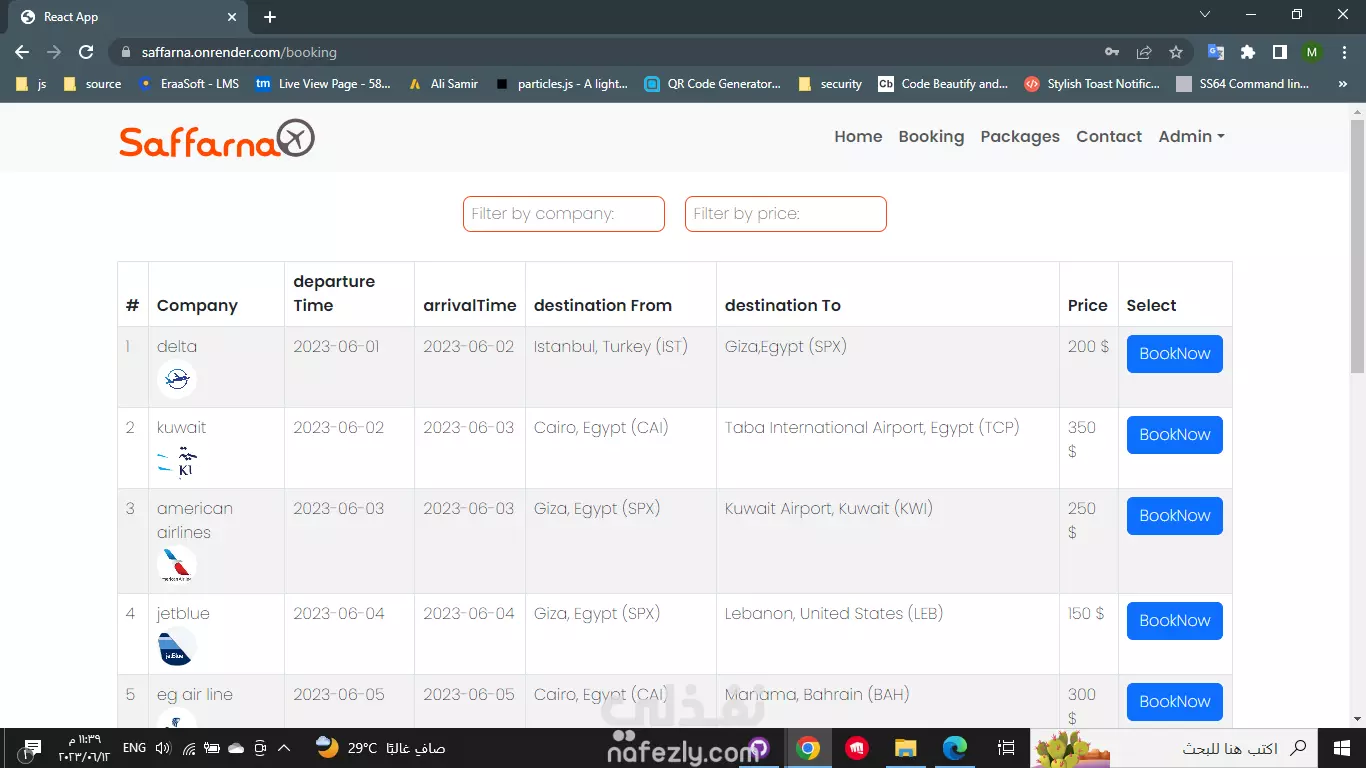Reload the current page

pos(86,52)
